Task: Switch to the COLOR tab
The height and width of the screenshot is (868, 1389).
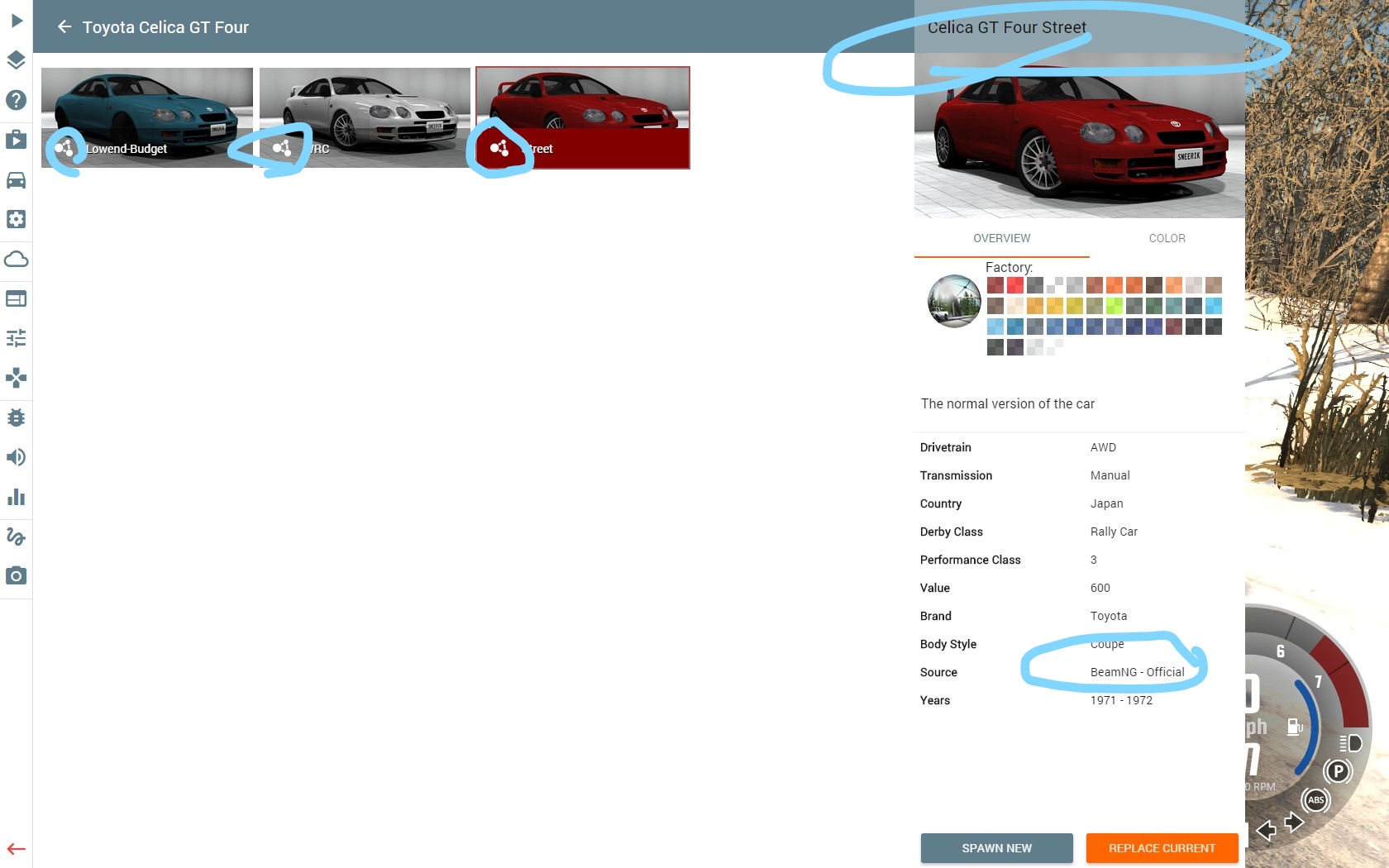Action: click(1167, 238)
